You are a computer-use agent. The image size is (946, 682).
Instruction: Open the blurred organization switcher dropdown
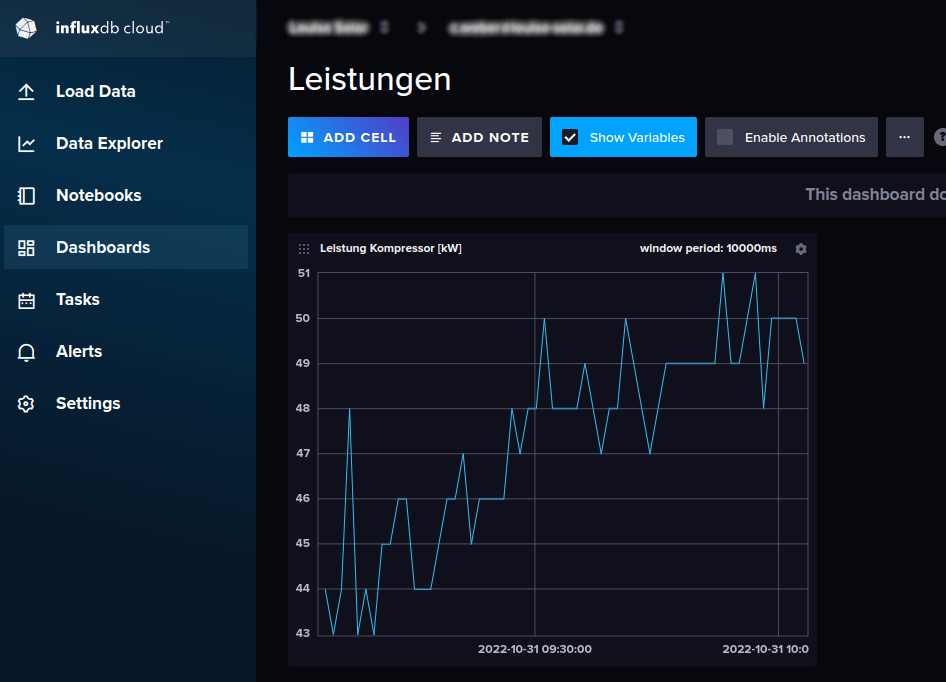tap(536, 28)
